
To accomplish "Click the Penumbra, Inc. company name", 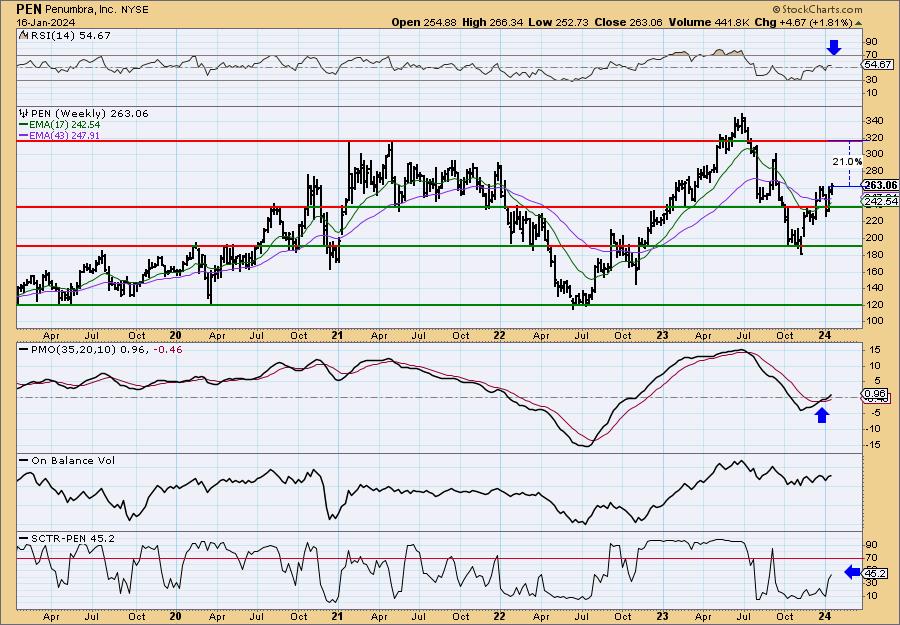I will [x=80, y=10].
